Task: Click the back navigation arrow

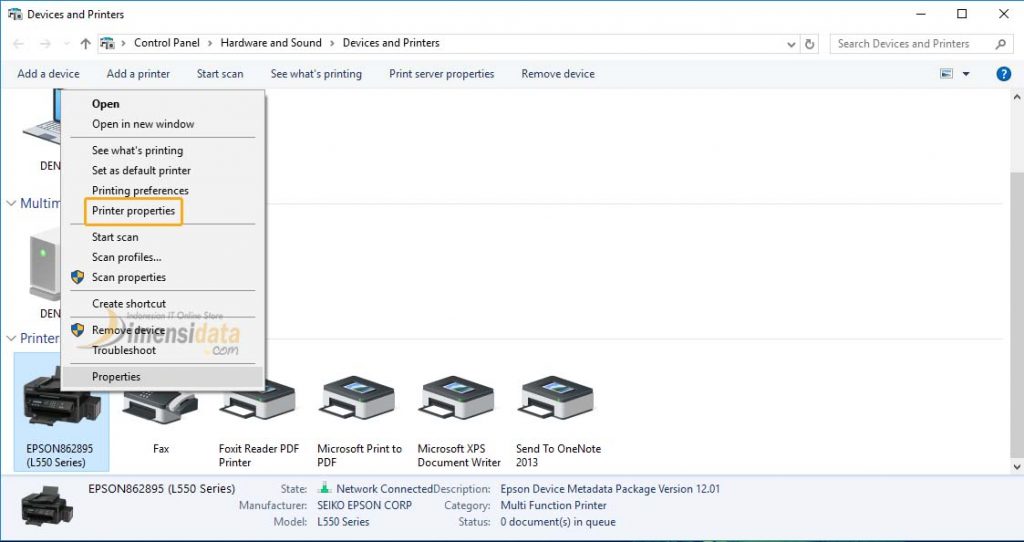Action: click(x=18, y=44)
